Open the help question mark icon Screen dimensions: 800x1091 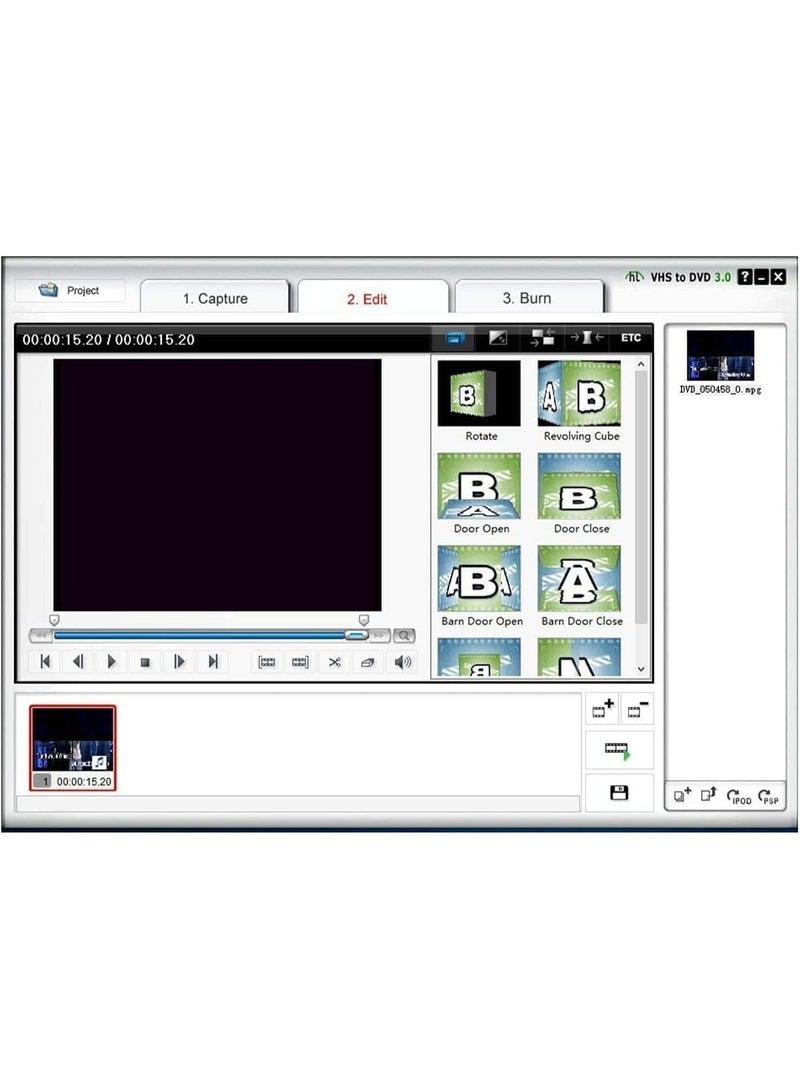pyautogui.click(x=744, y=277)
